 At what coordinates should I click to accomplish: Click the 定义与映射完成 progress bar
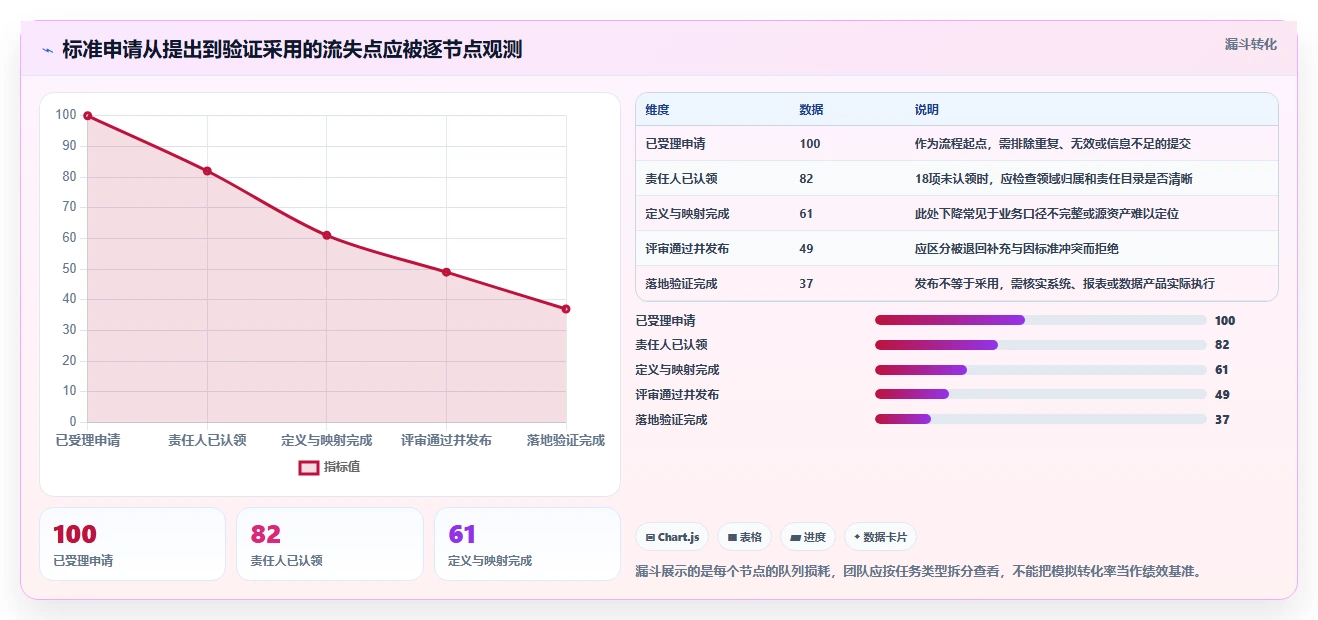coord(1040,370)
